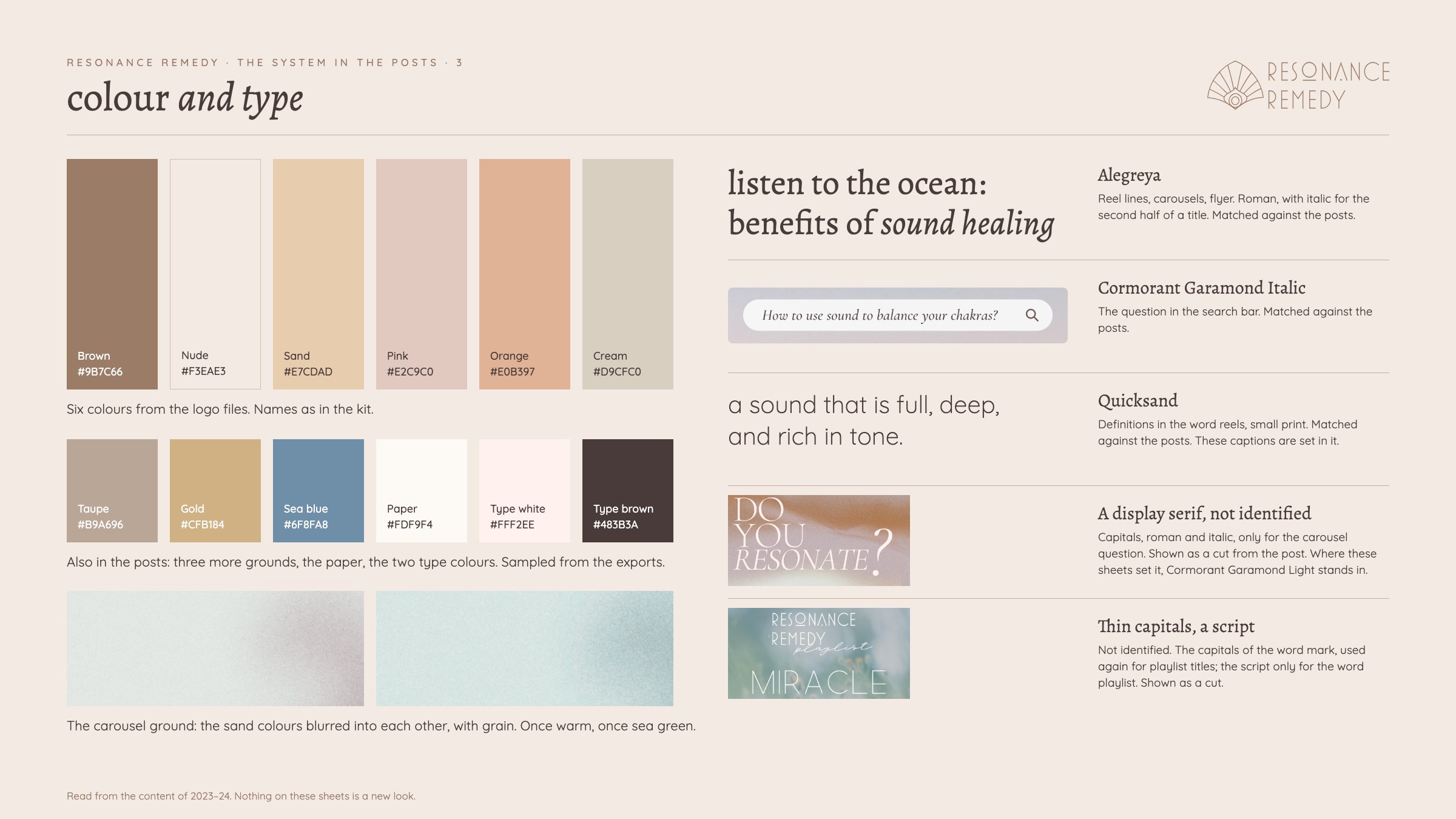Click the 'Quicksand' typeface heading

pyautogui.click(x=1138, y=401)
